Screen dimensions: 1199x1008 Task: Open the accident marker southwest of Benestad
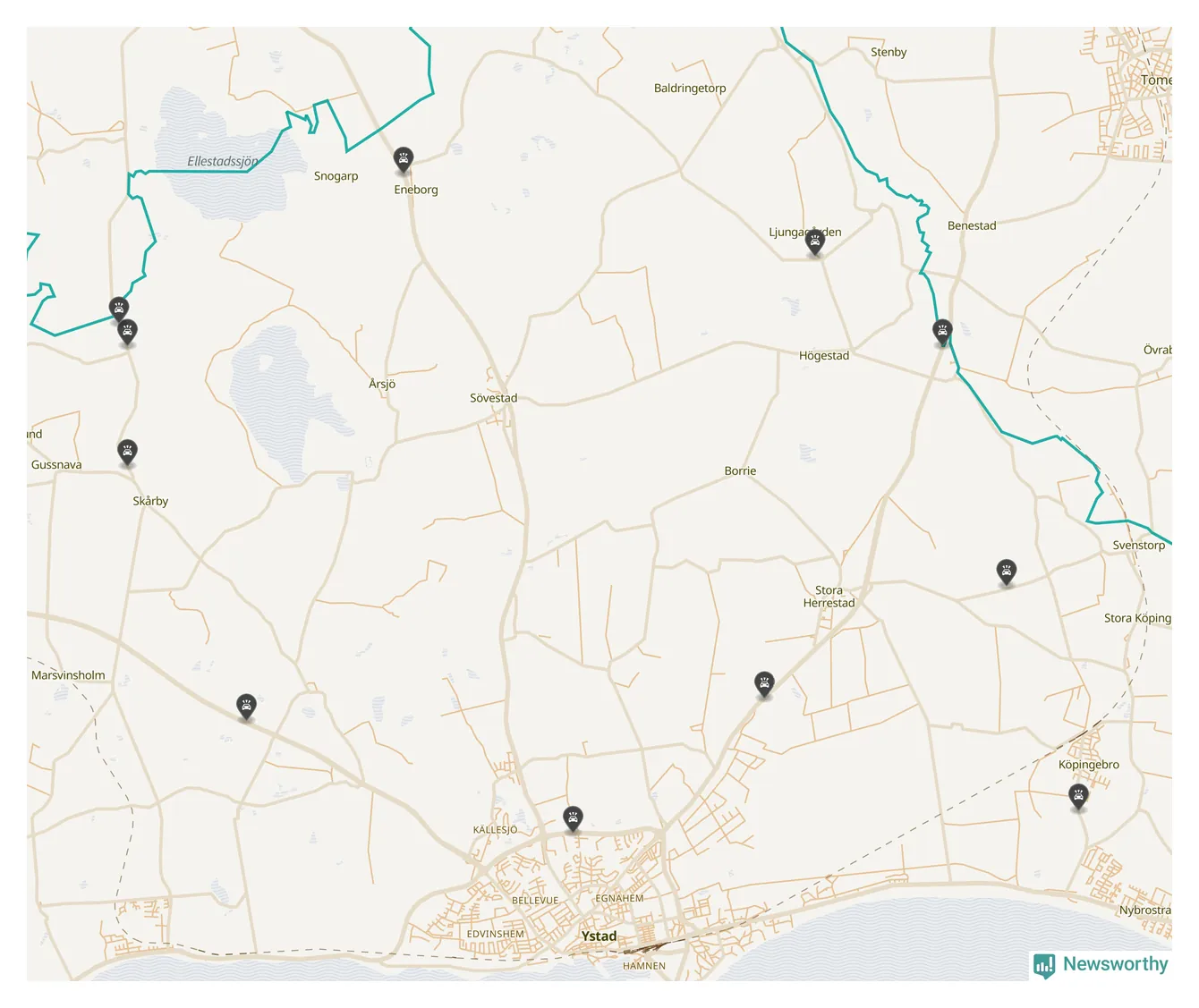point(942,332)
